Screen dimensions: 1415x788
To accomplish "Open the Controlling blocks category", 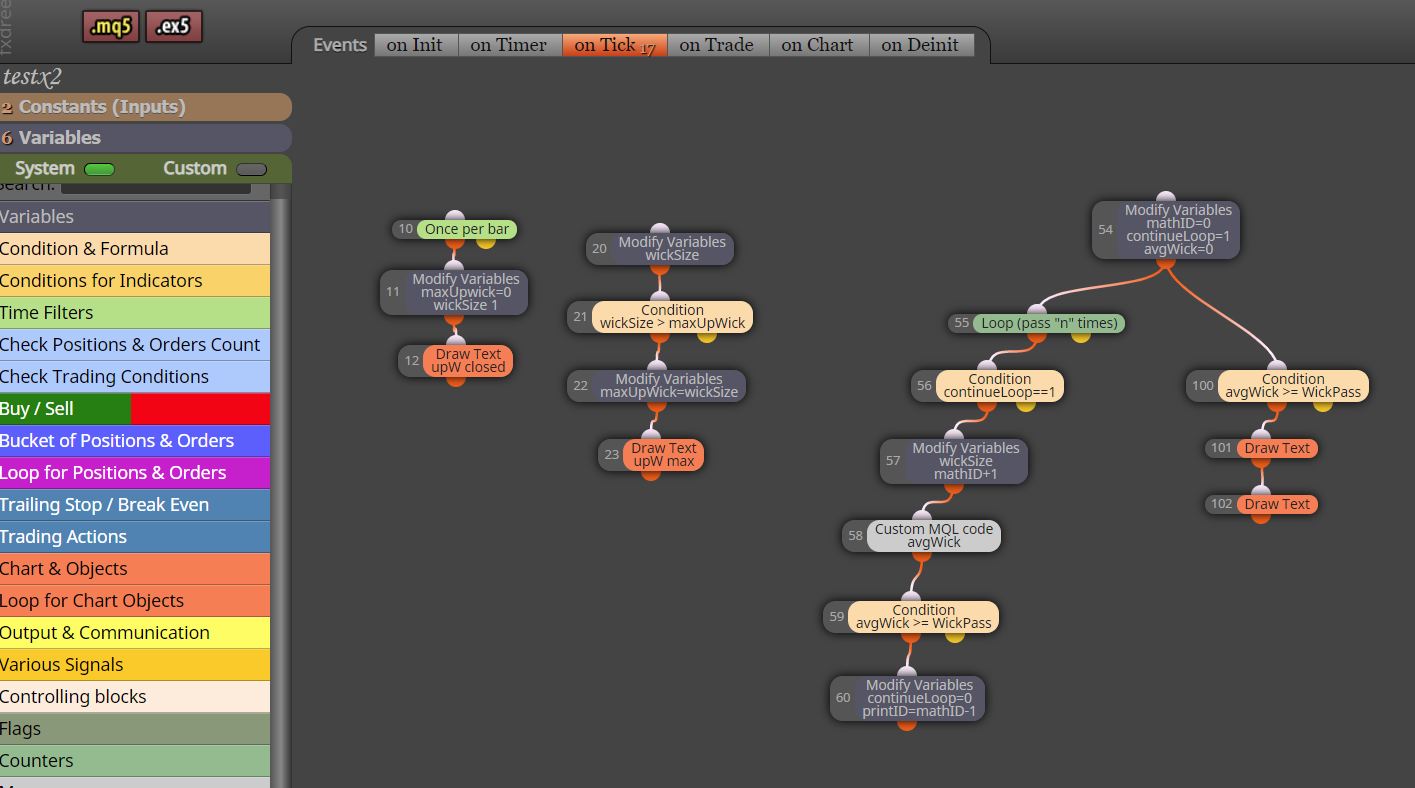I will click(135, 697).
